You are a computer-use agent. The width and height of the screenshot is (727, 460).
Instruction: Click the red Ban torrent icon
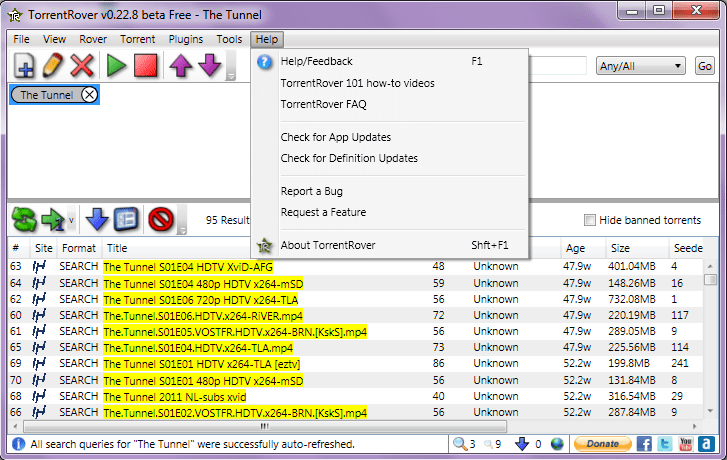click(x=161, y=219)
